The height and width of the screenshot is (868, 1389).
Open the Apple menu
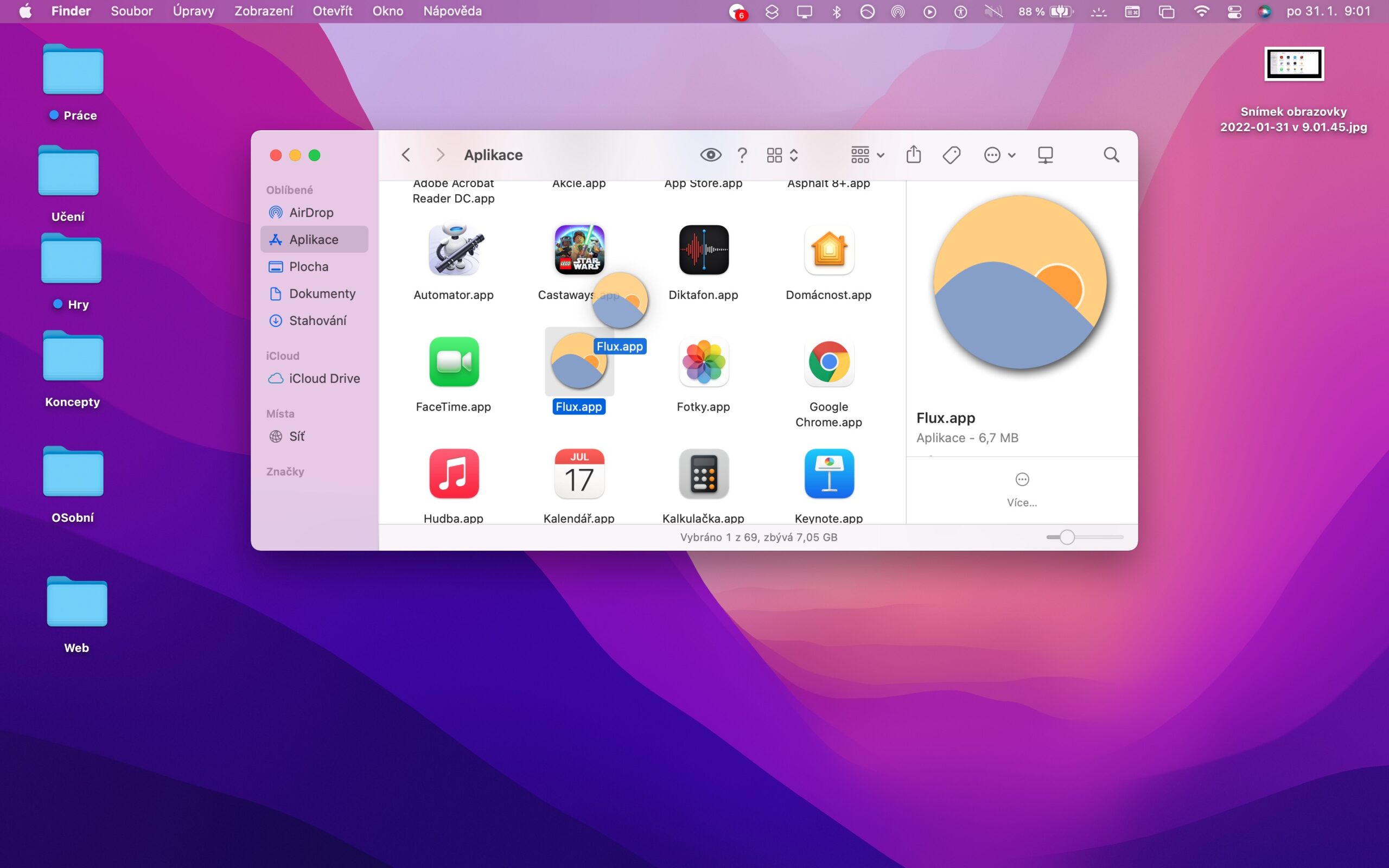[x=26, y=11]
